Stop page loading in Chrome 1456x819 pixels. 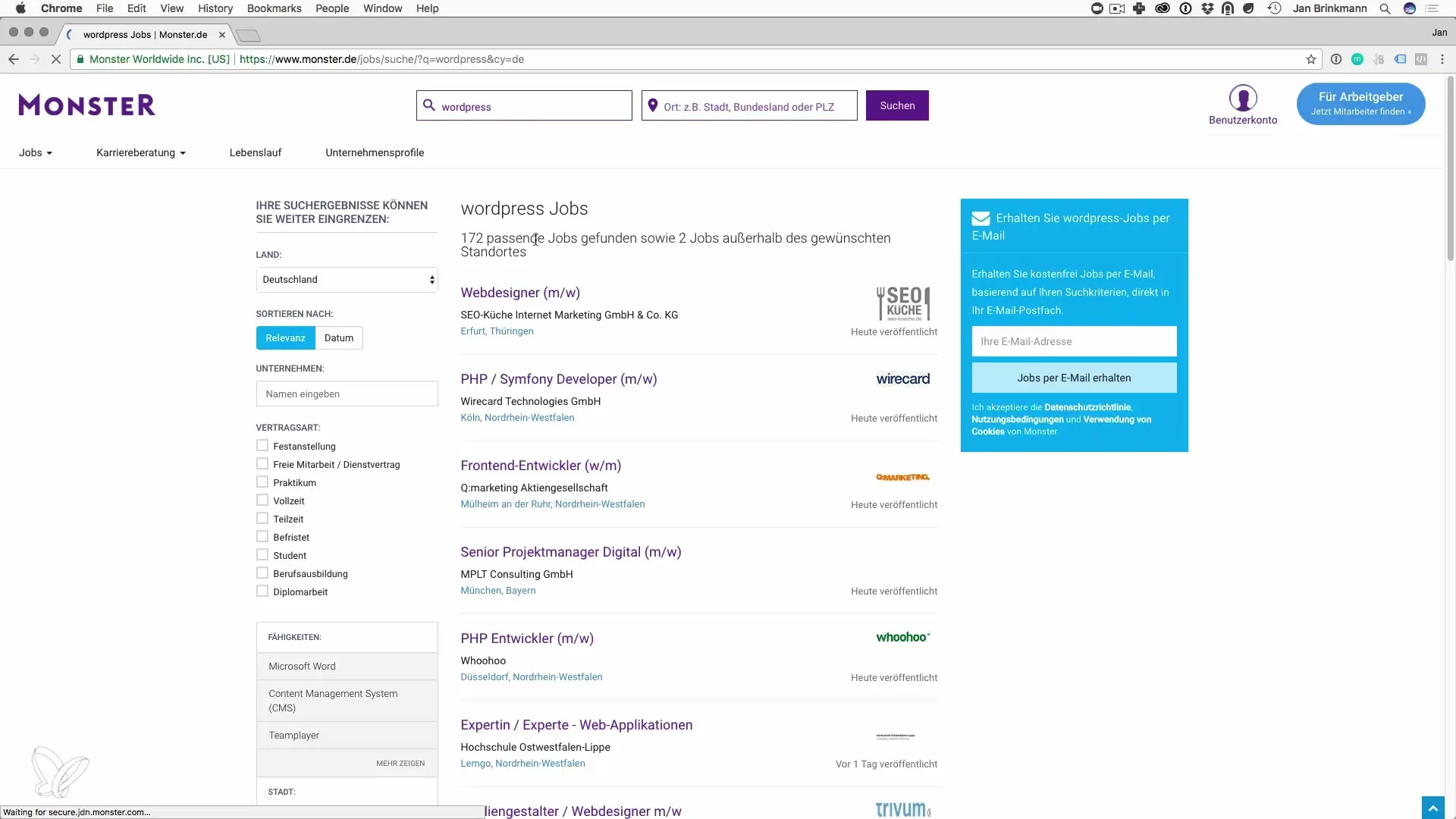point(55,59)
